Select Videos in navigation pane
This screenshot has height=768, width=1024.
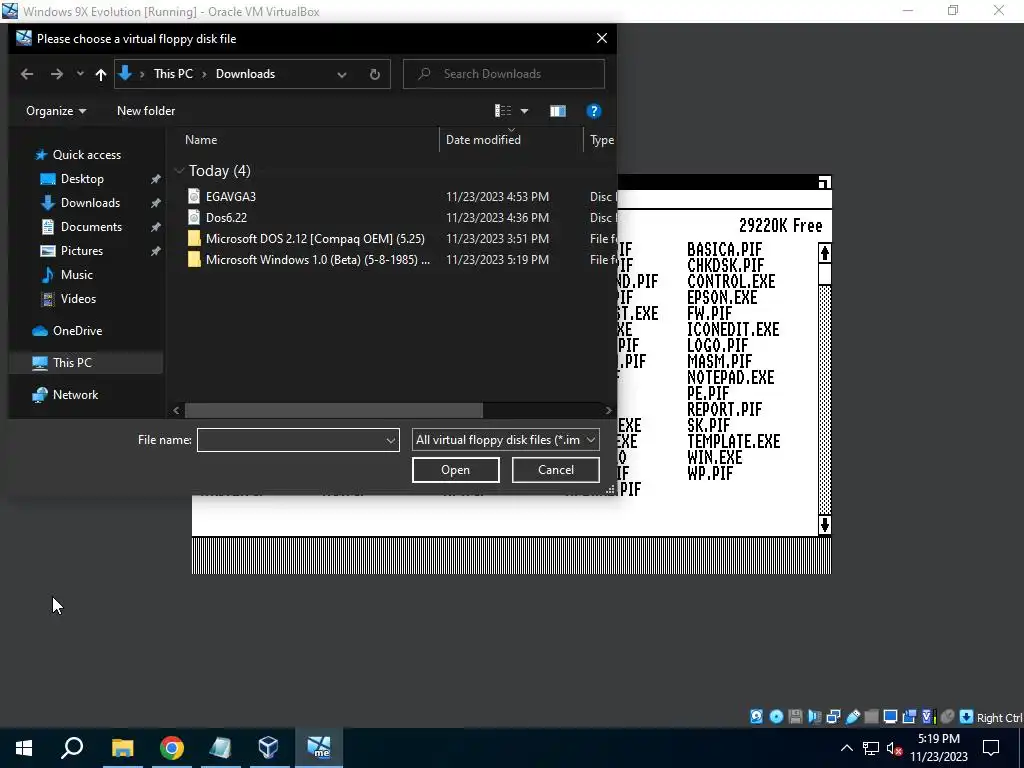(x=78, y=299)
